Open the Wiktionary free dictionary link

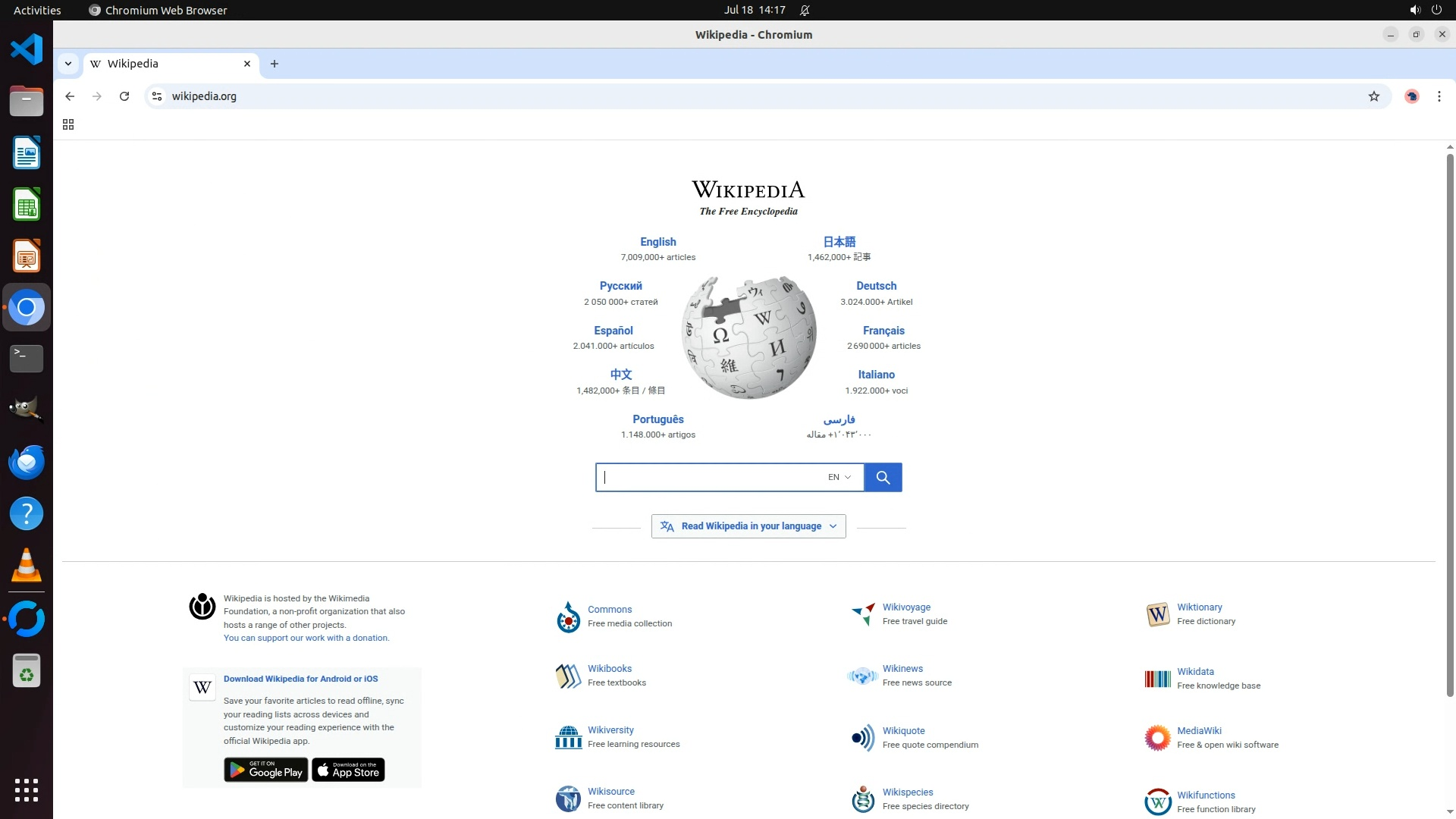click(x=1199, y=607)
